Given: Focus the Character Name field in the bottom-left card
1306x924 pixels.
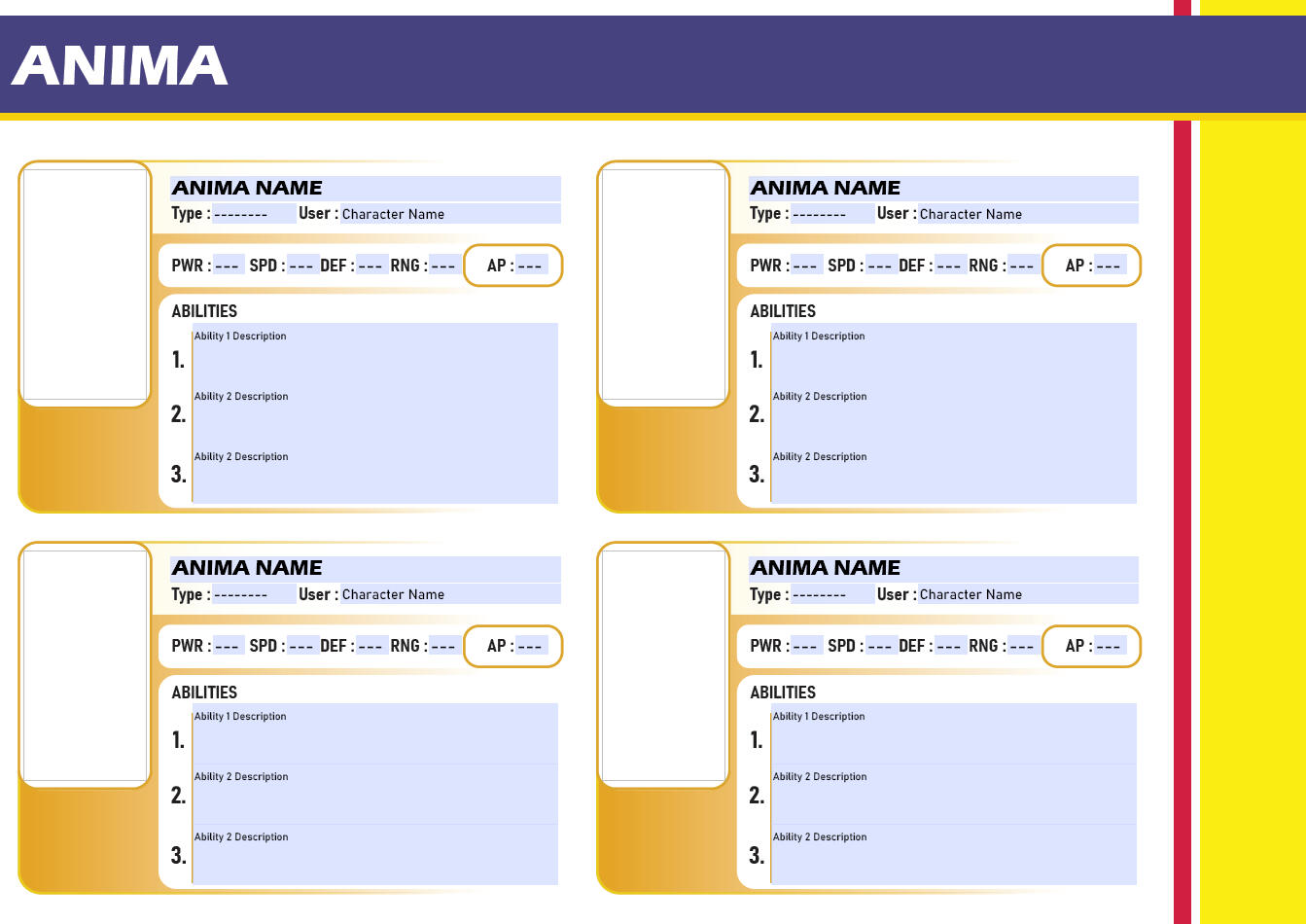Looking at the screenshot, I should (449, 594).
